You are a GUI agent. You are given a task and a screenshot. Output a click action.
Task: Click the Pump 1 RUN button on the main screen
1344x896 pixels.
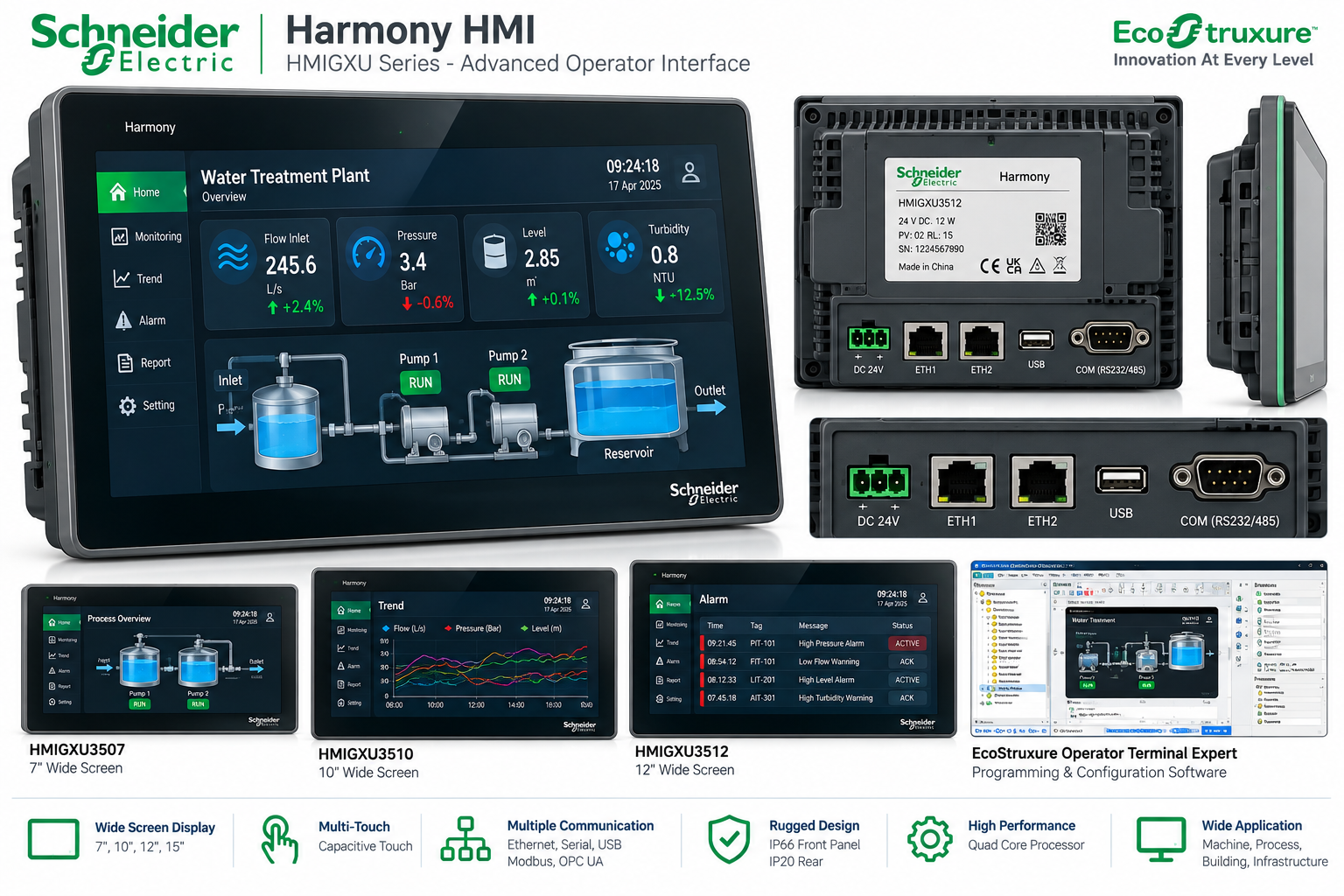click(420, 382)
